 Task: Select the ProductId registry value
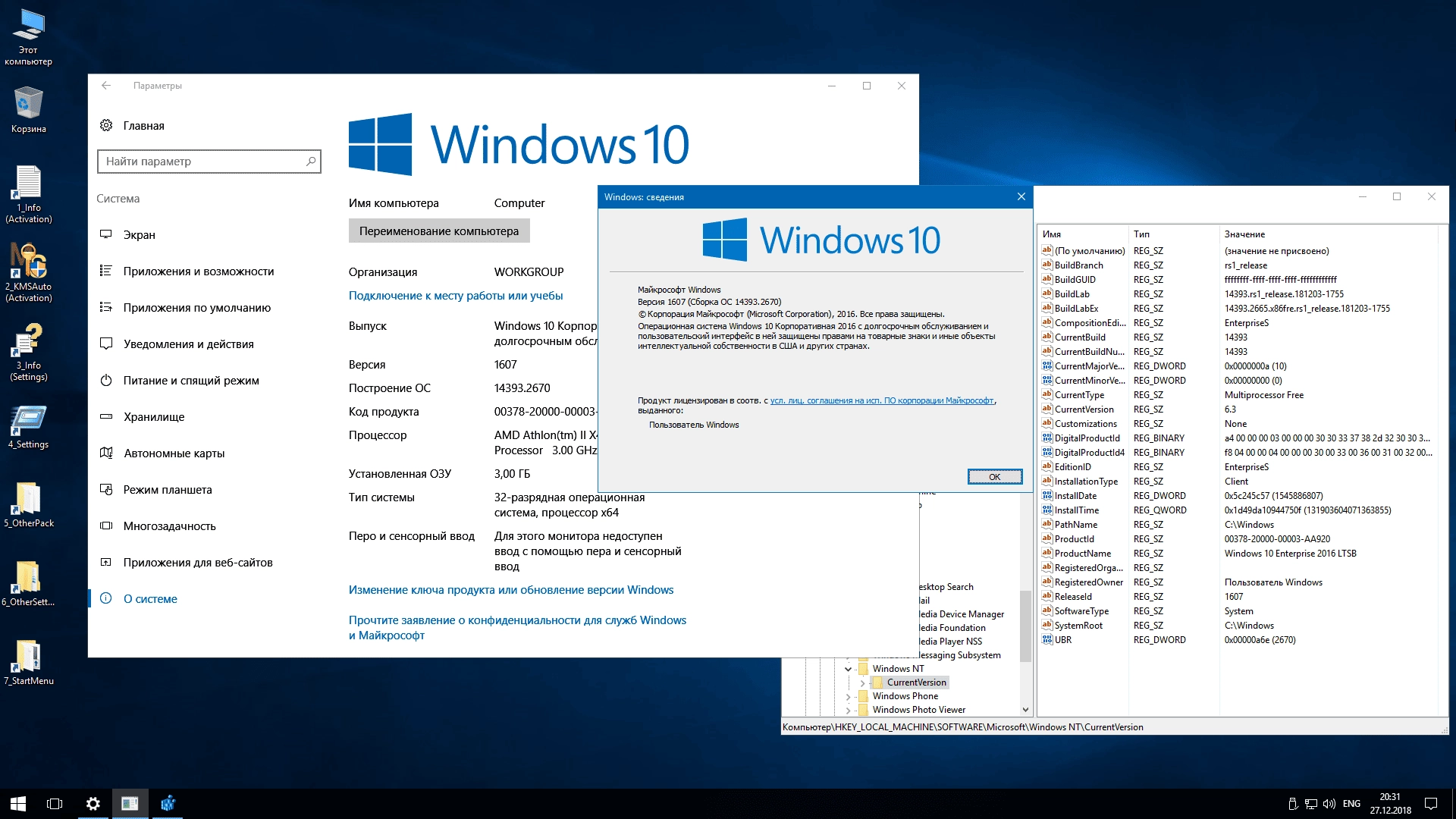coord(1074,539)
